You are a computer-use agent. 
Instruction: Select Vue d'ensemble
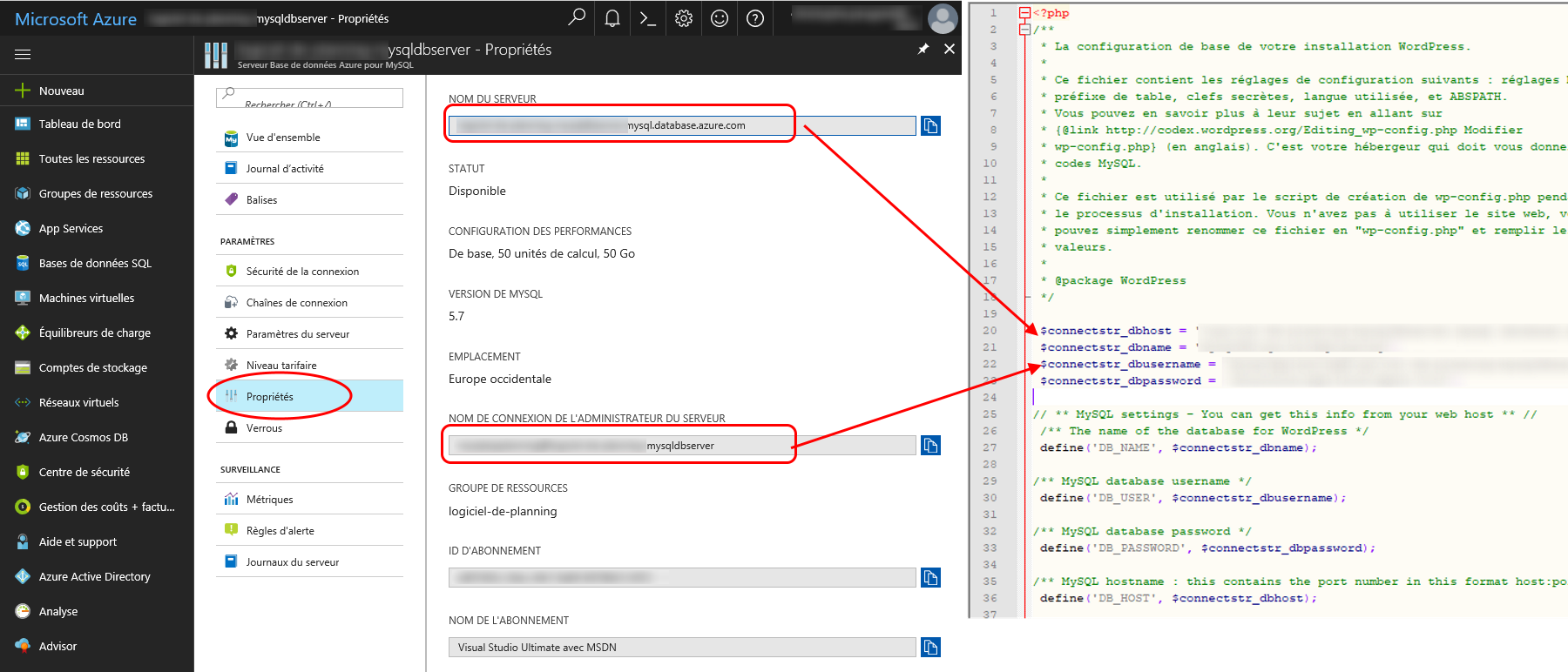(309, 138)
